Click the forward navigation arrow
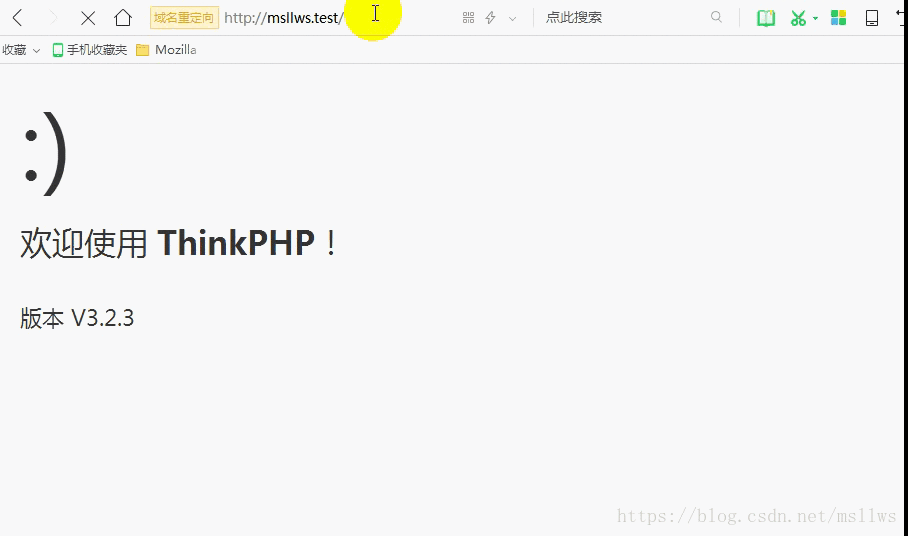Viewport: 908px width, 536px height. coord(53,18)
